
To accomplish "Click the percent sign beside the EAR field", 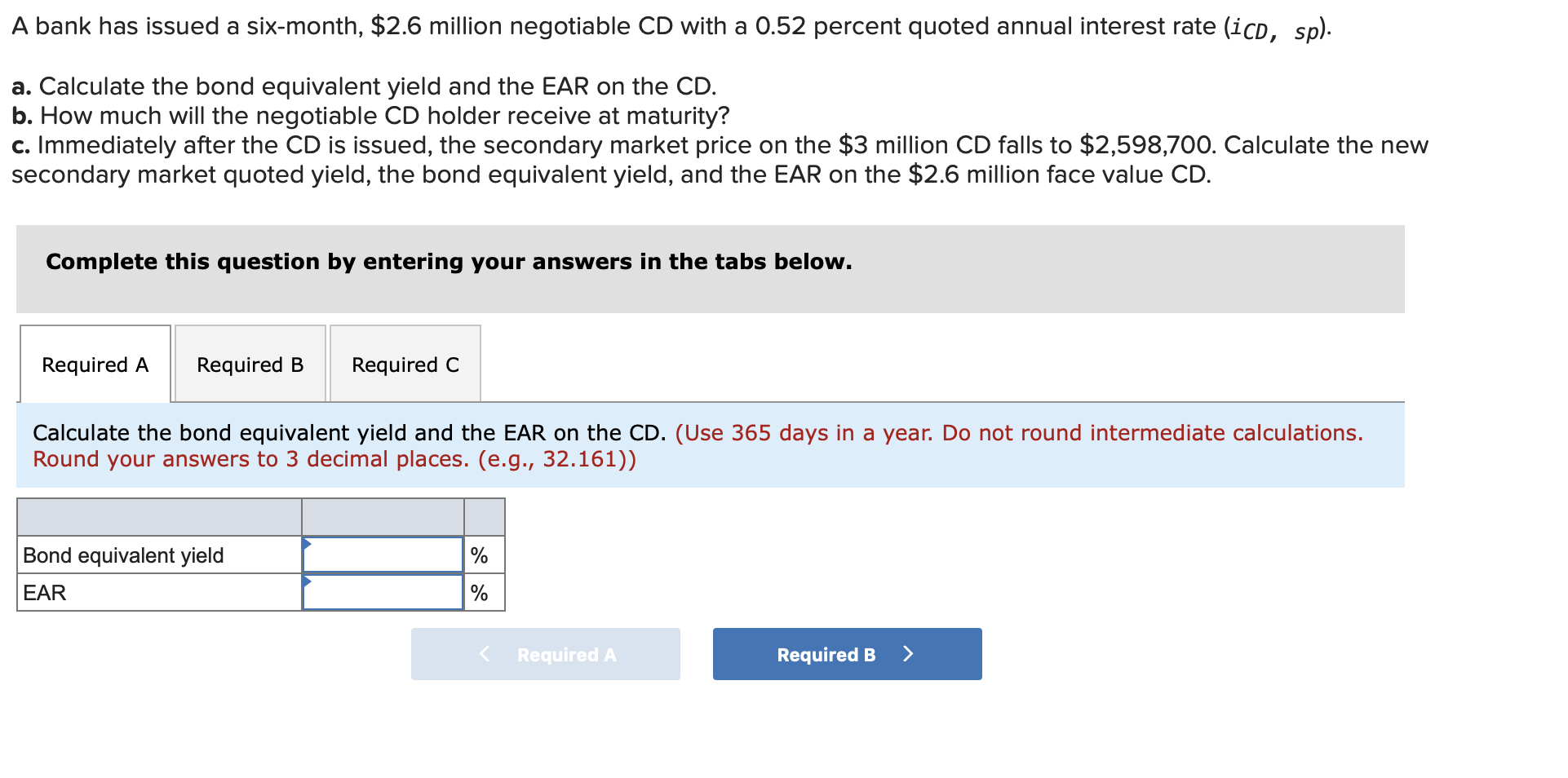I will pyautogui.click(x=480, y=592).
